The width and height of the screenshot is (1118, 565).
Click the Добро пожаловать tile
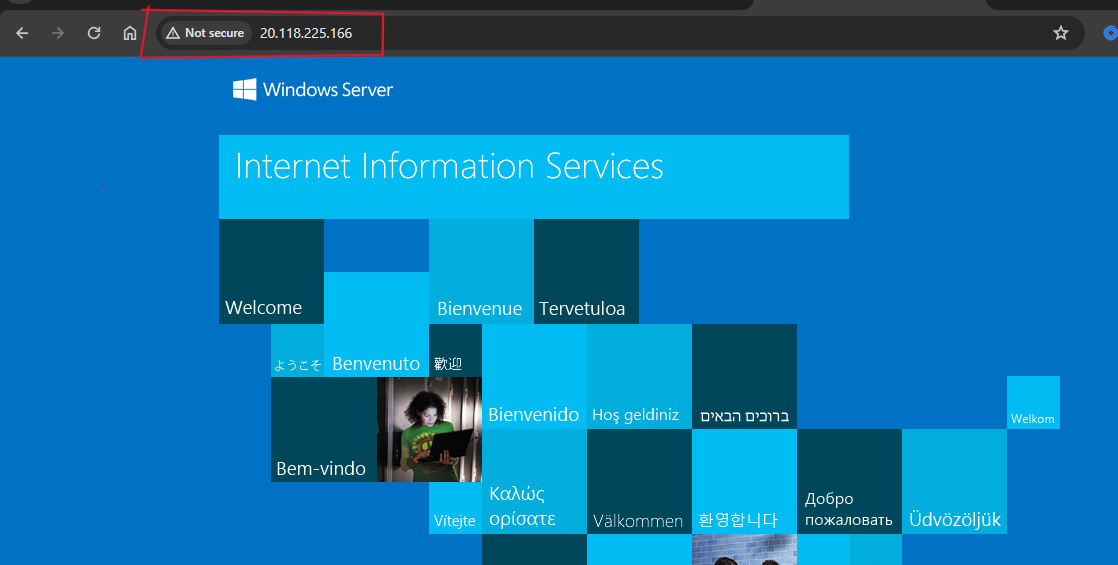[x=849, y=482]
